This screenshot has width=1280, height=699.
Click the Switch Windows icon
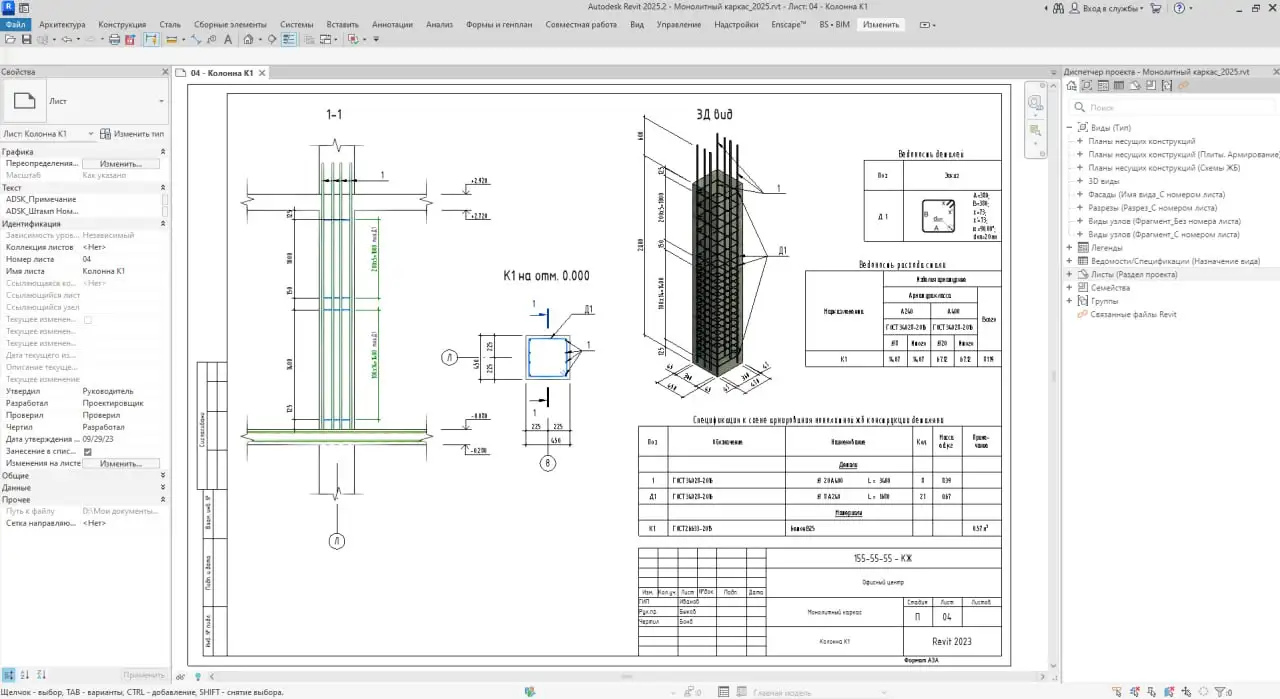(325, 40)
